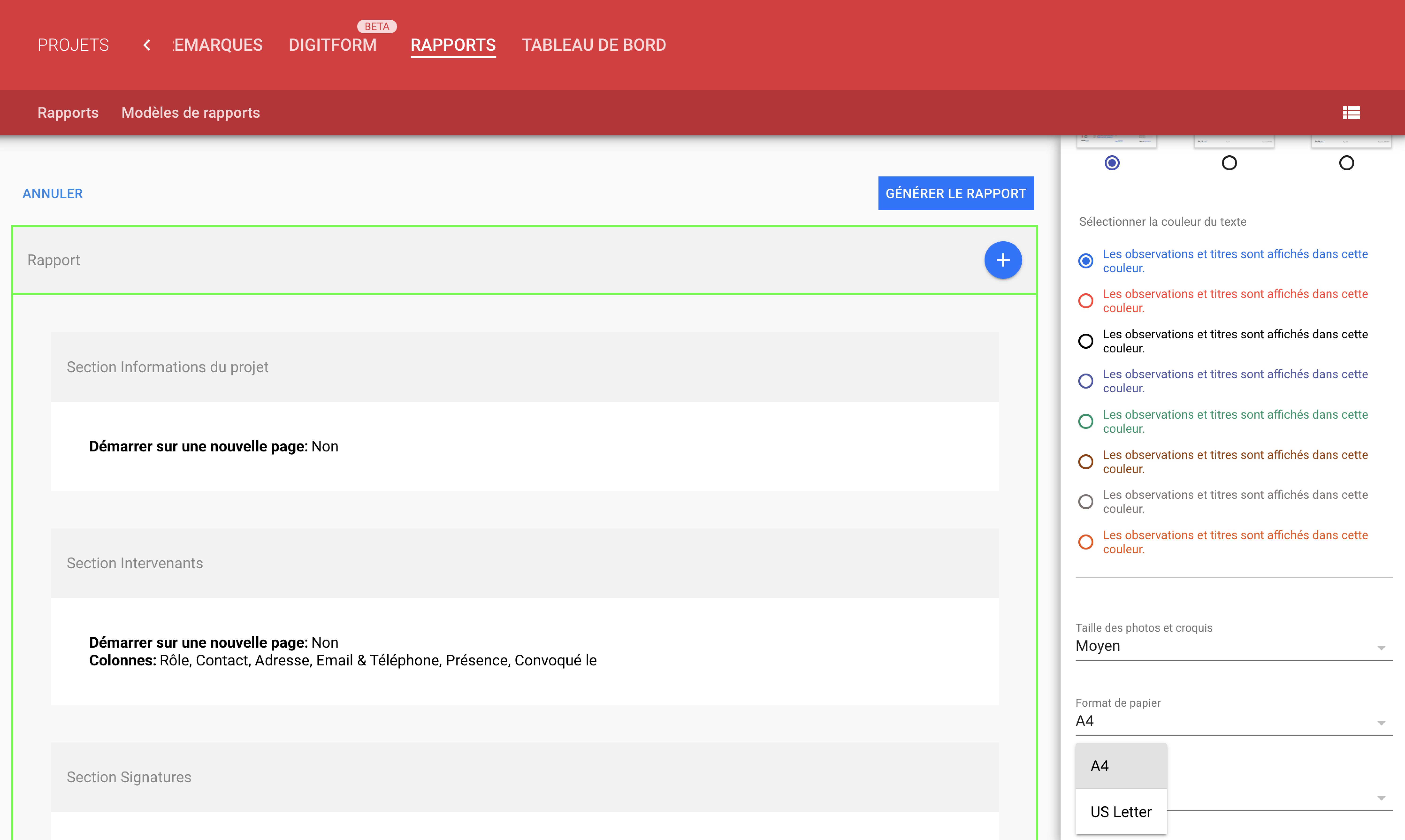Viewport: 1405px width, 840px height.
Task: Select the second layout radio option
Action: (1229, 163)
